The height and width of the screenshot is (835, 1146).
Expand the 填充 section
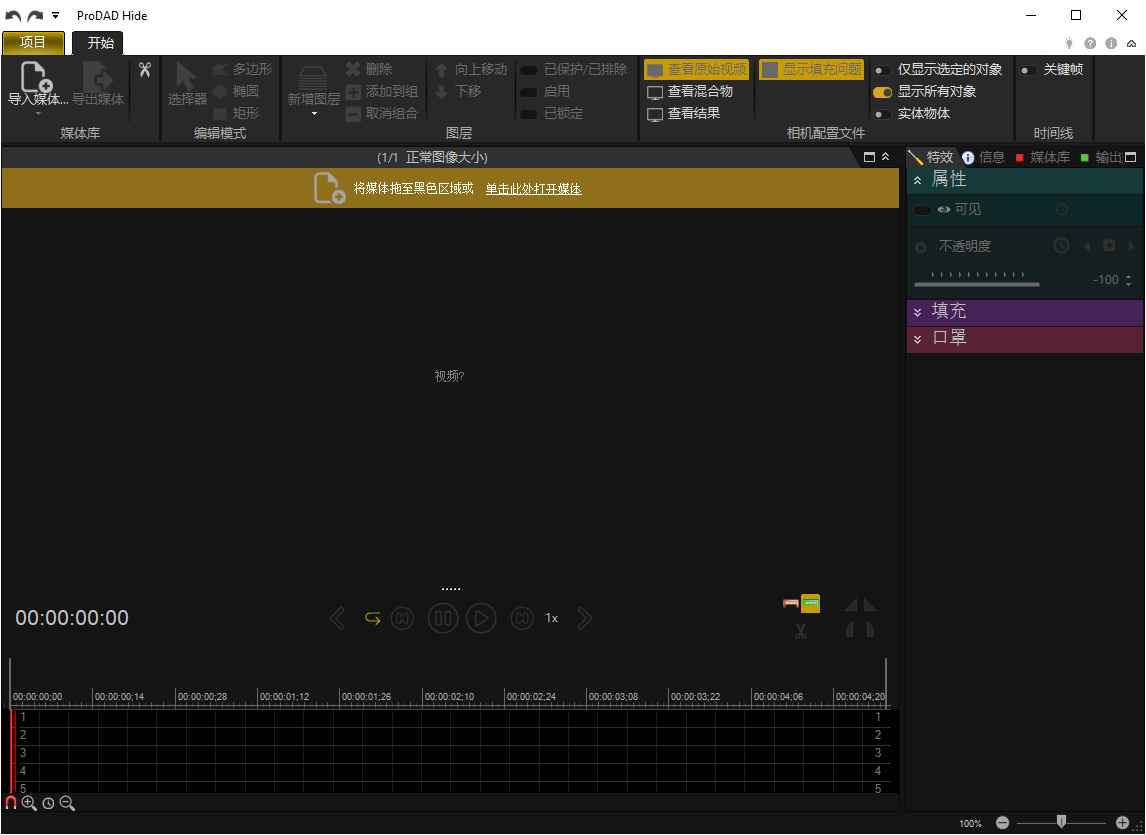point(919,311)
